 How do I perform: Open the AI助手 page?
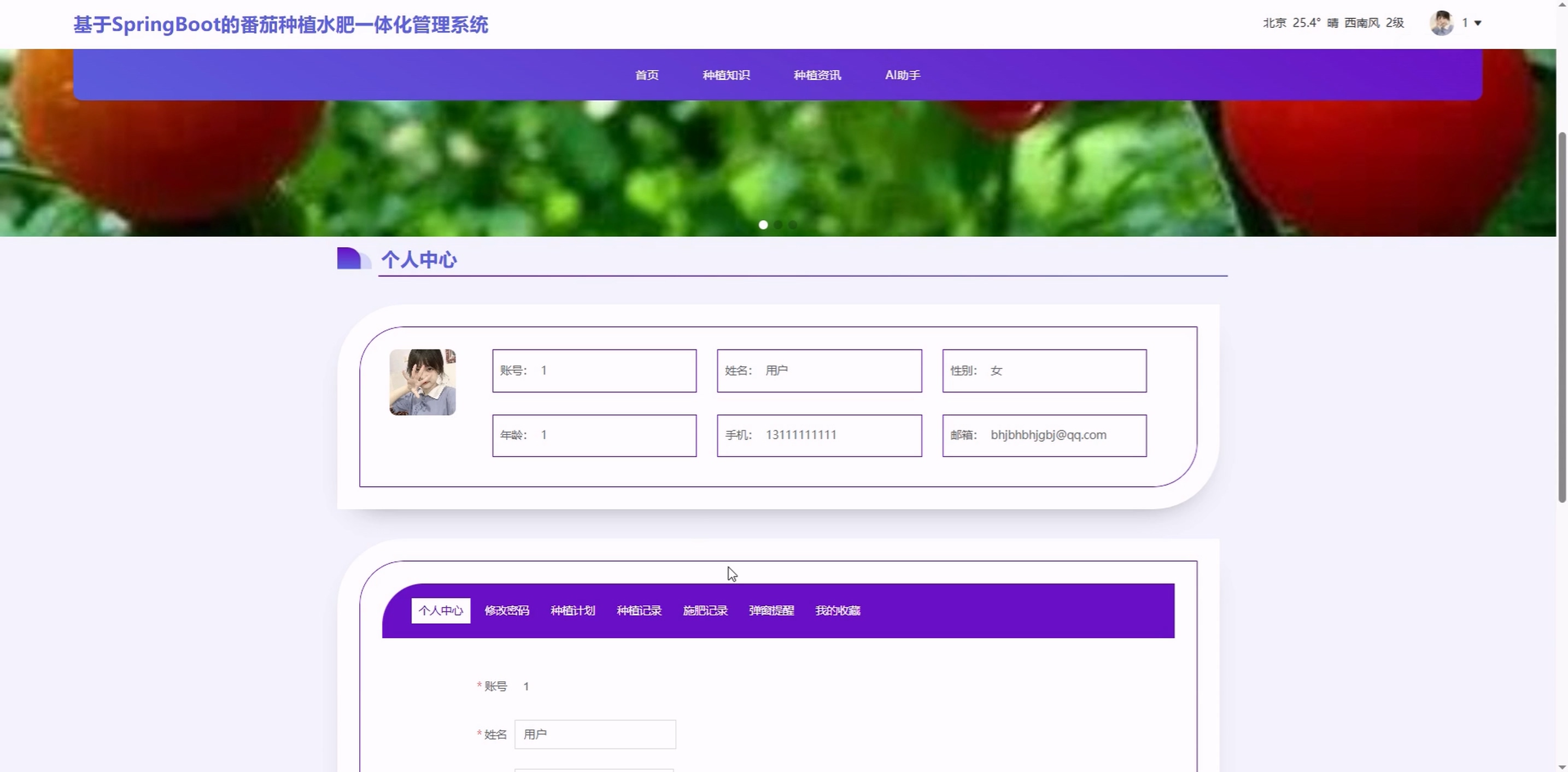point(902,75)
